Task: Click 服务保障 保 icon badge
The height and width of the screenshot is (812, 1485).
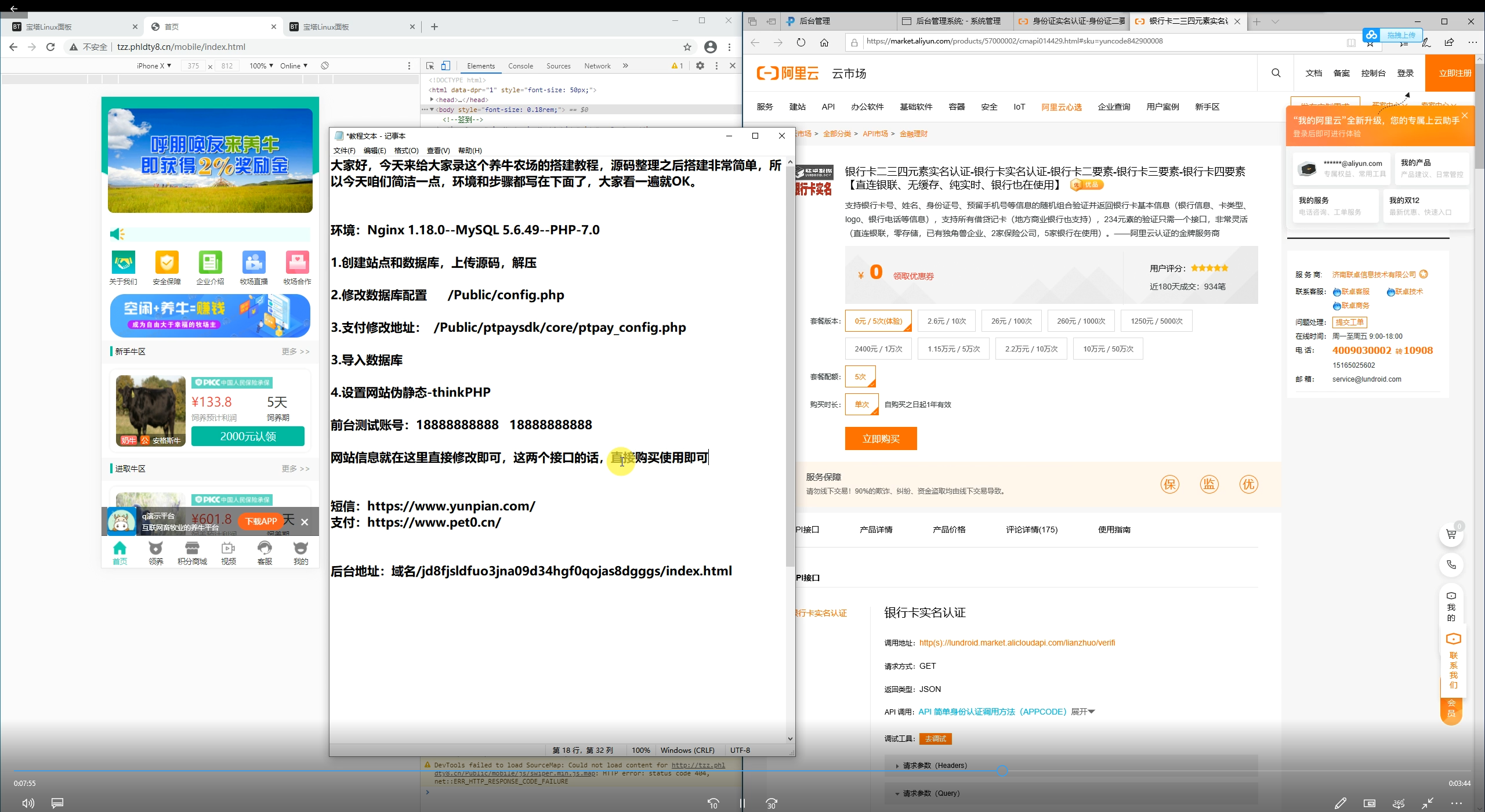Action: [x=1169, y=485]
